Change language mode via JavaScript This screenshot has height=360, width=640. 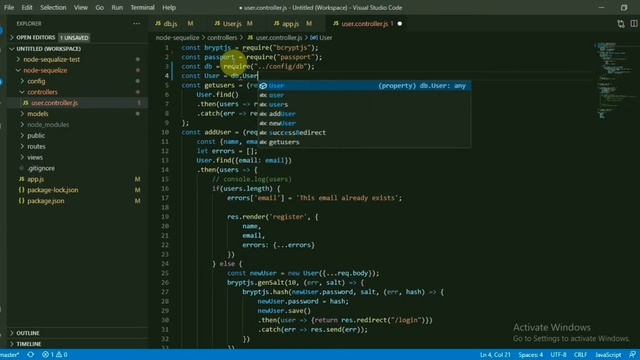tap(608, 355)
